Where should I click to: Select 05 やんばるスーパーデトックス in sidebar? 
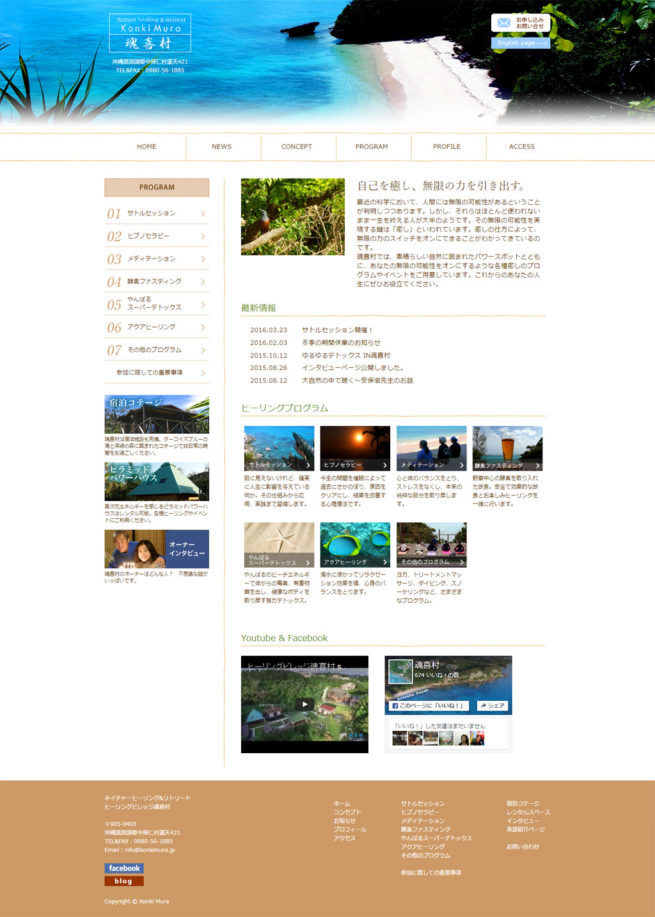coord(156,304)
